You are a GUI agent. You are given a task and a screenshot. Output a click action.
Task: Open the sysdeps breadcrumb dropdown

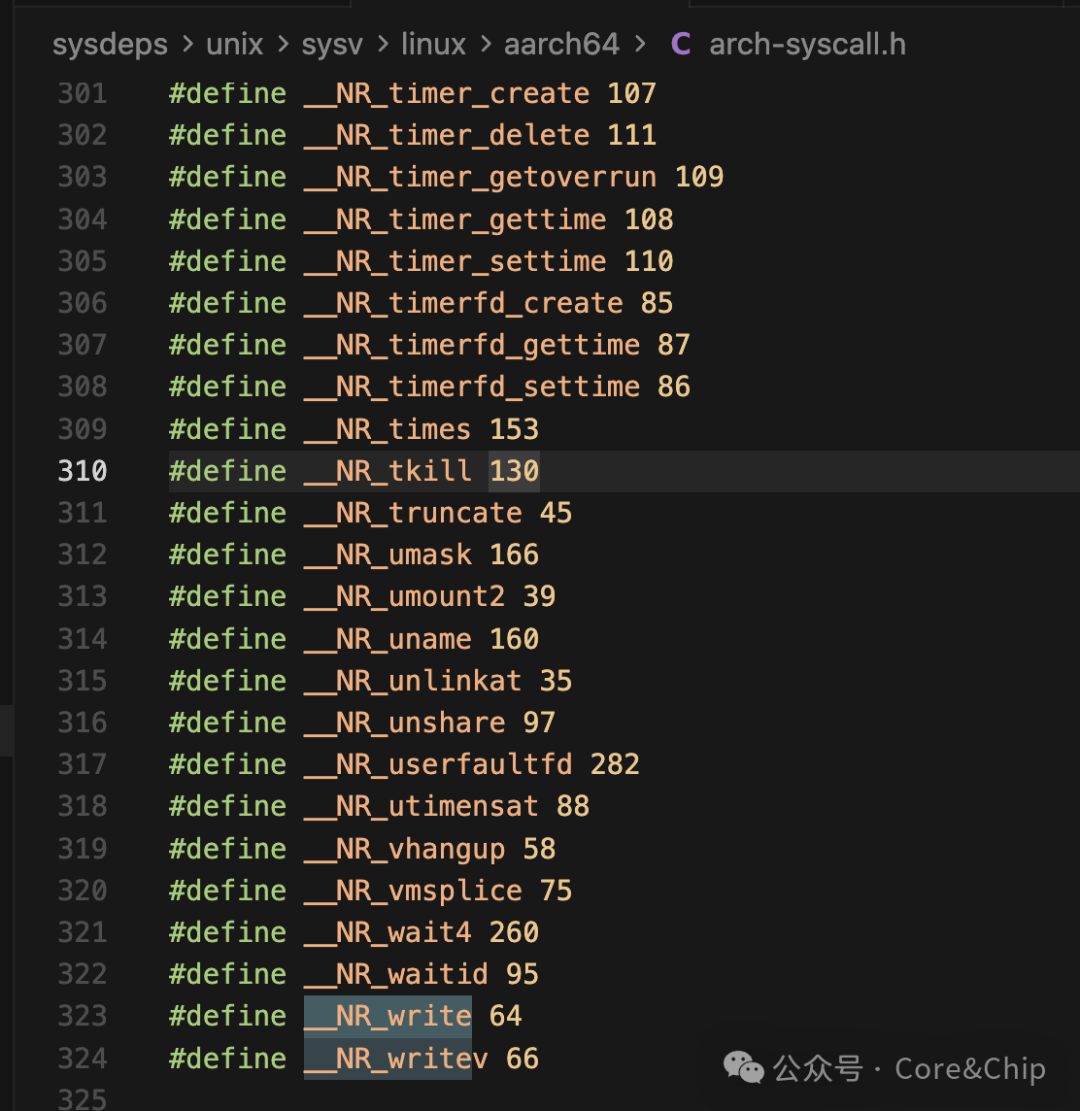tap(109, 44)
